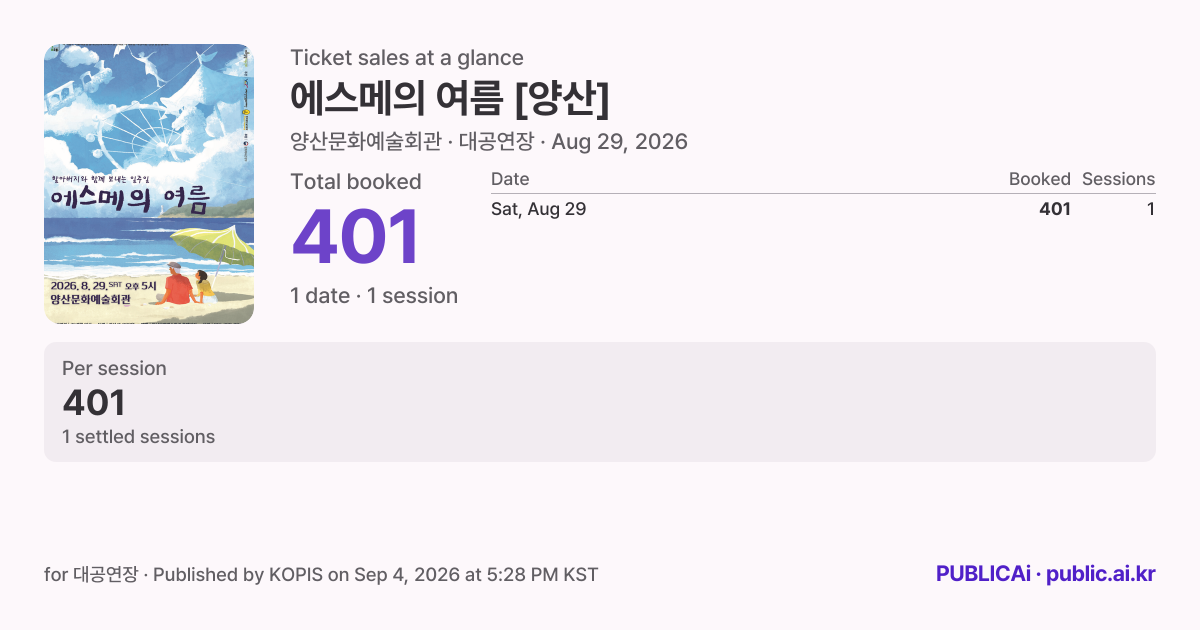The height and width of the screenshot is (630, 1200).
Task: Select the Per session card
Action: click(600, 402)
